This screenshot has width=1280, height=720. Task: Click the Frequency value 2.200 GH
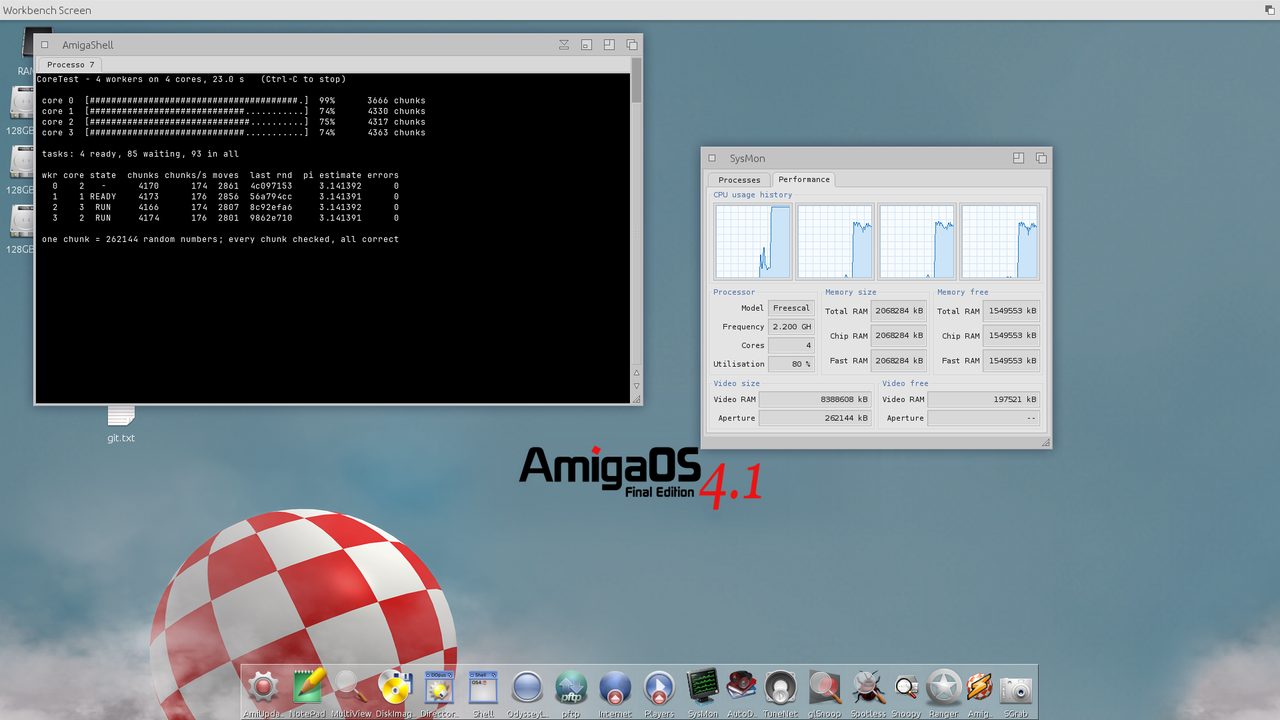[x=791, y=327]
